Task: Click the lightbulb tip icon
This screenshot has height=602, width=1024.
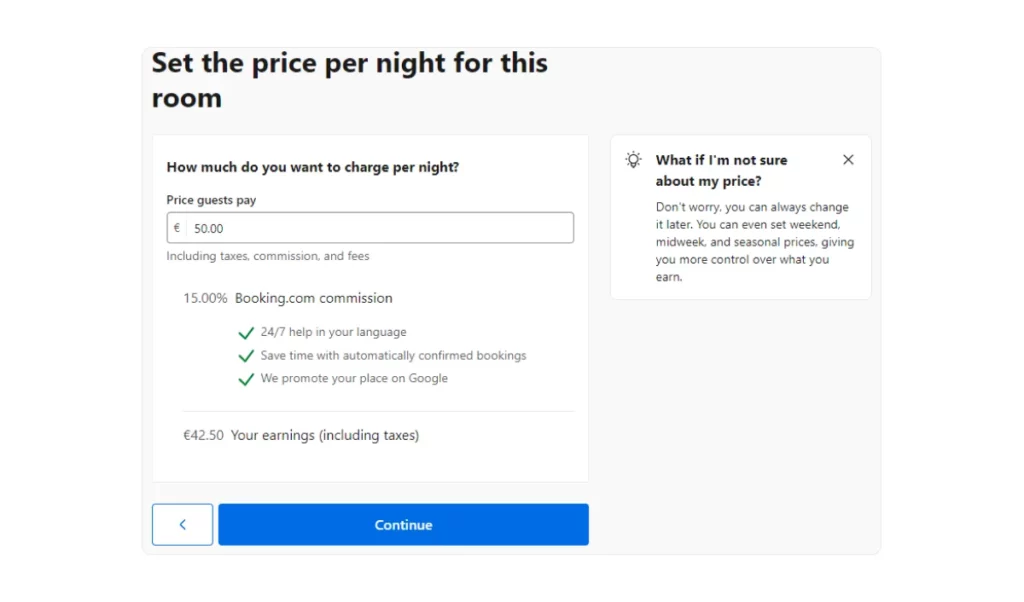Action: (633, 160)
